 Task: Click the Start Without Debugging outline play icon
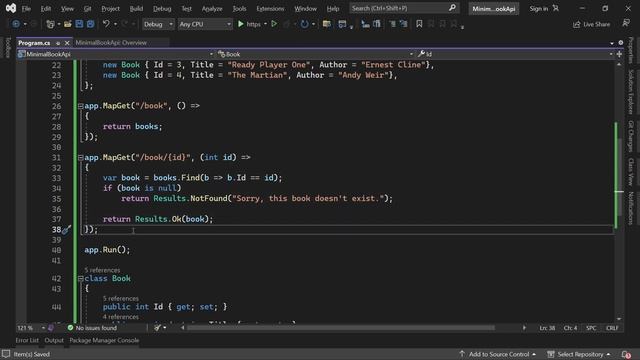point(274,24)
